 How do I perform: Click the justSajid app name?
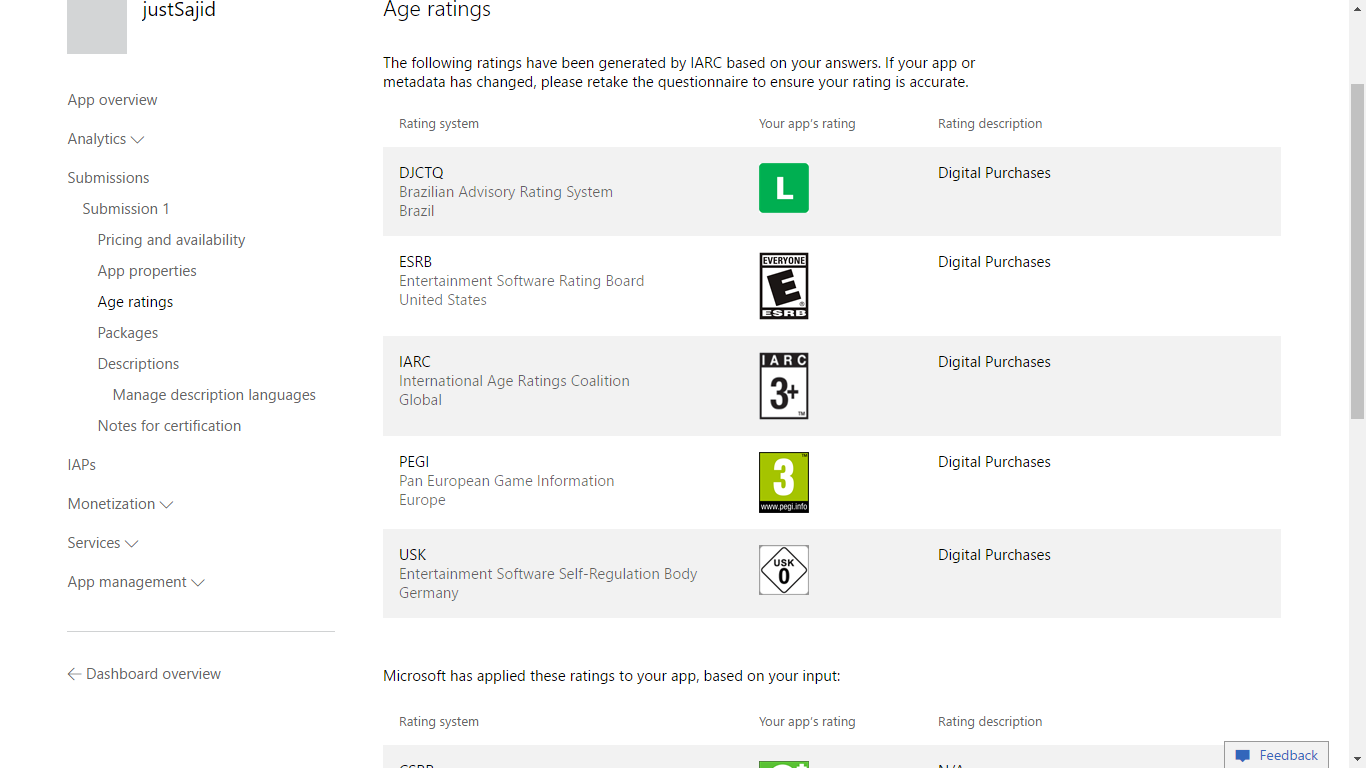click(x=179, y=11)
